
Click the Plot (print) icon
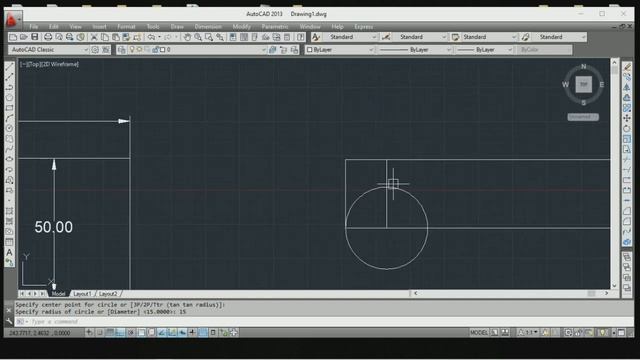tap(48, 37)
